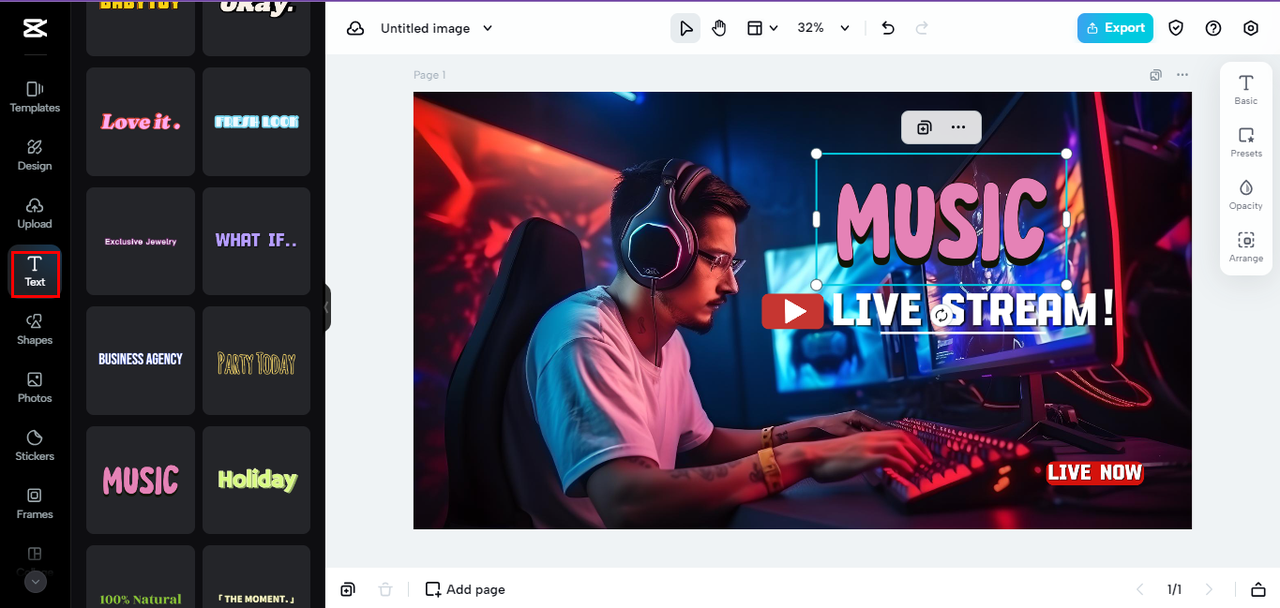The width and height of the screenshot is (1280, 608).
Task: Select the pointer select tool
Action: pyautogui.click(x=685, y=28)
